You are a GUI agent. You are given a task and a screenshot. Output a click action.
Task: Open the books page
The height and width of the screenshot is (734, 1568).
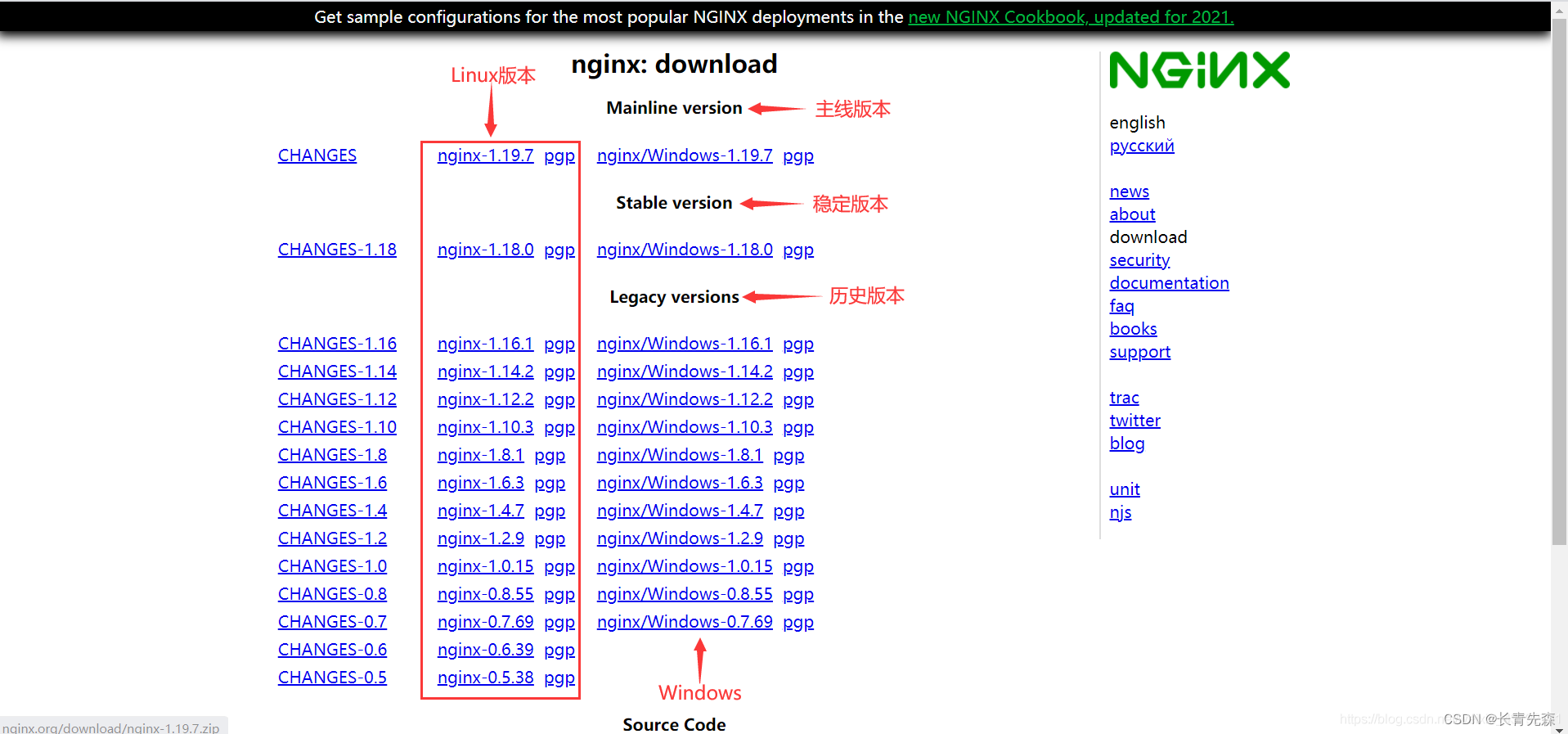point(1133,329)
